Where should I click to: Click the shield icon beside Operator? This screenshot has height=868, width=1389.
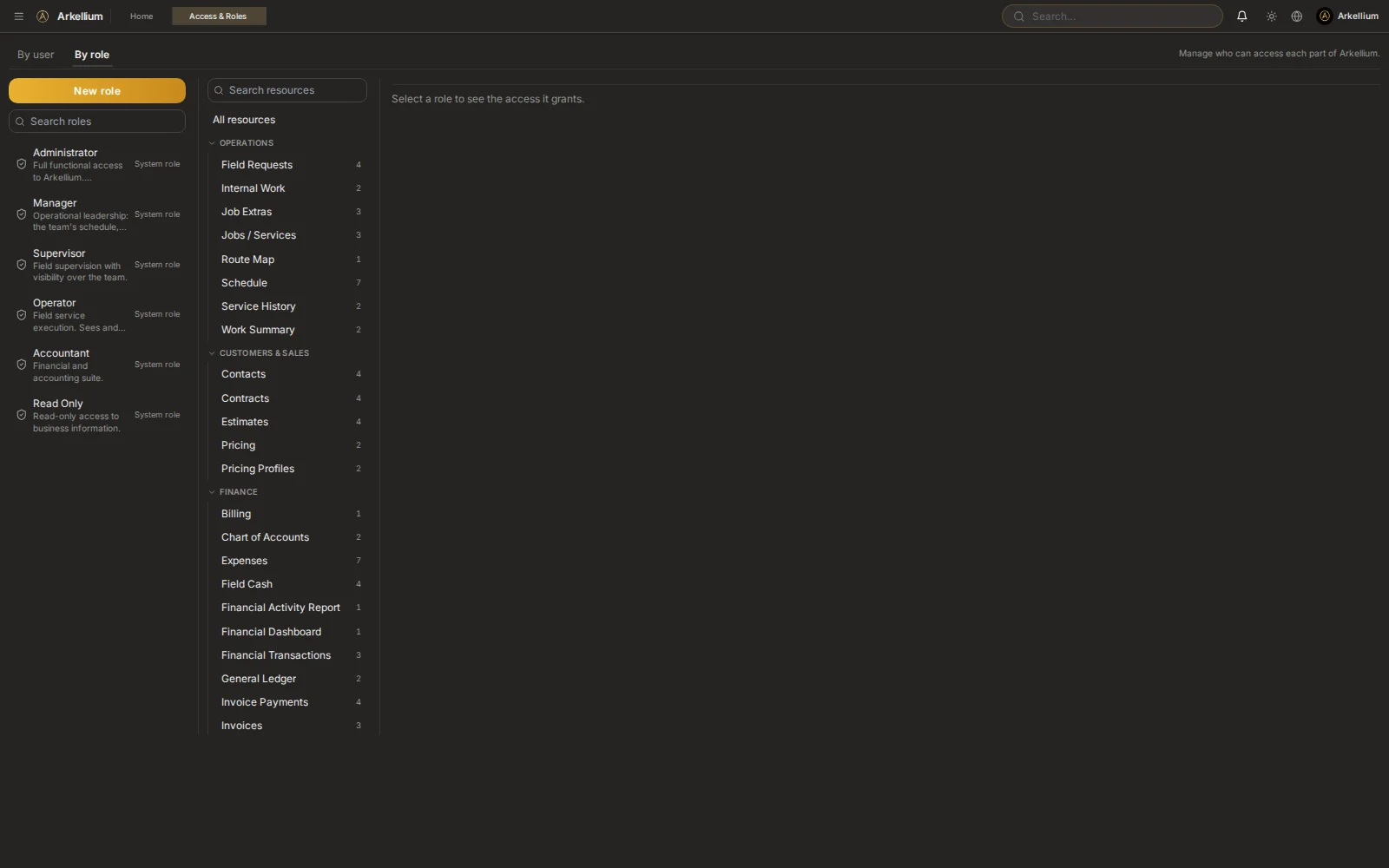(22, 315)
